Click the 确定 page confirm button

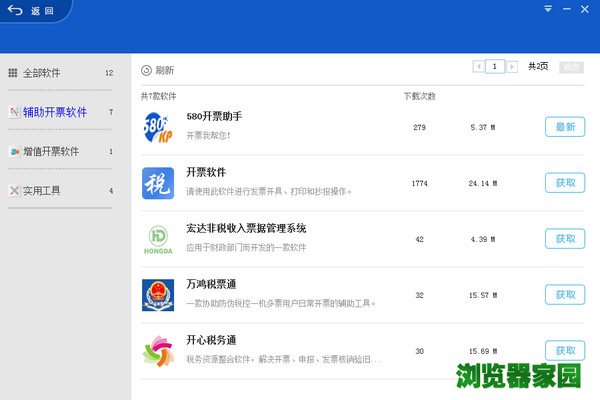tap(571, 66)
